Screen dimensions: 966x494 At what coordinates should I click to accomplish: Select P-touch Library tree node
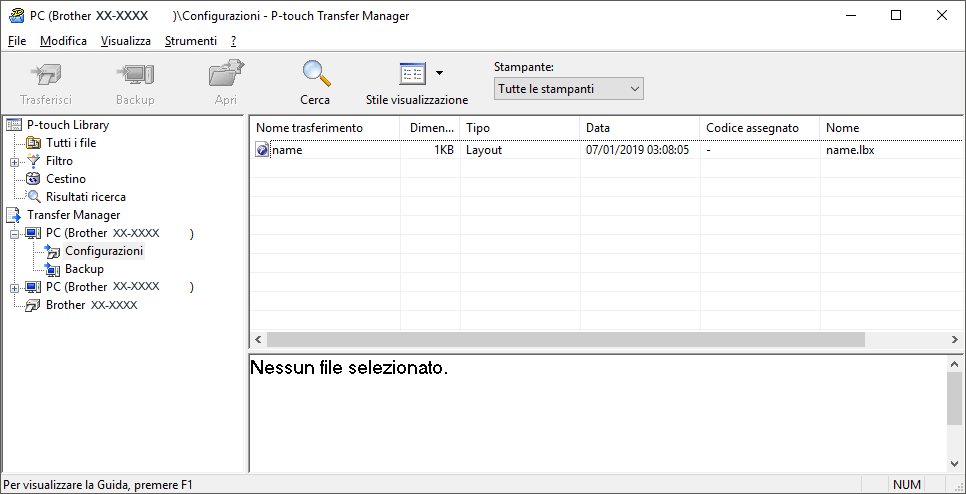tap(68, 125)
